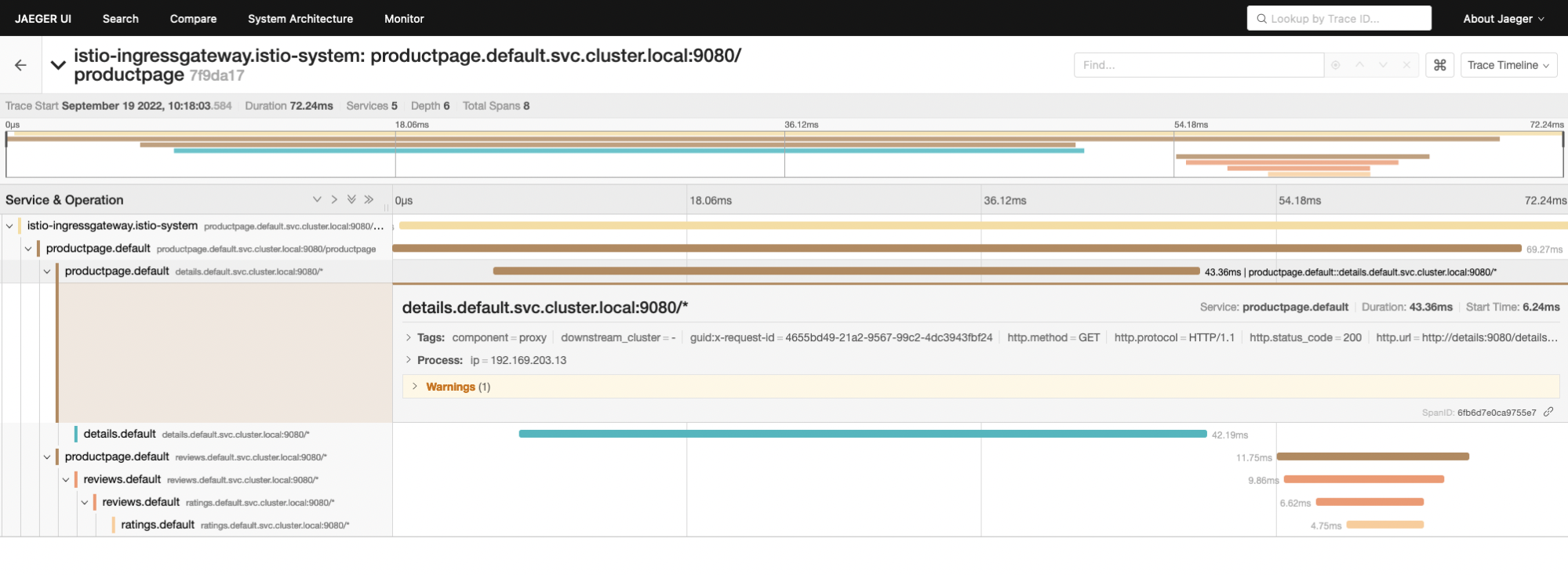Collapse the trace header chevron

point(58,65)
